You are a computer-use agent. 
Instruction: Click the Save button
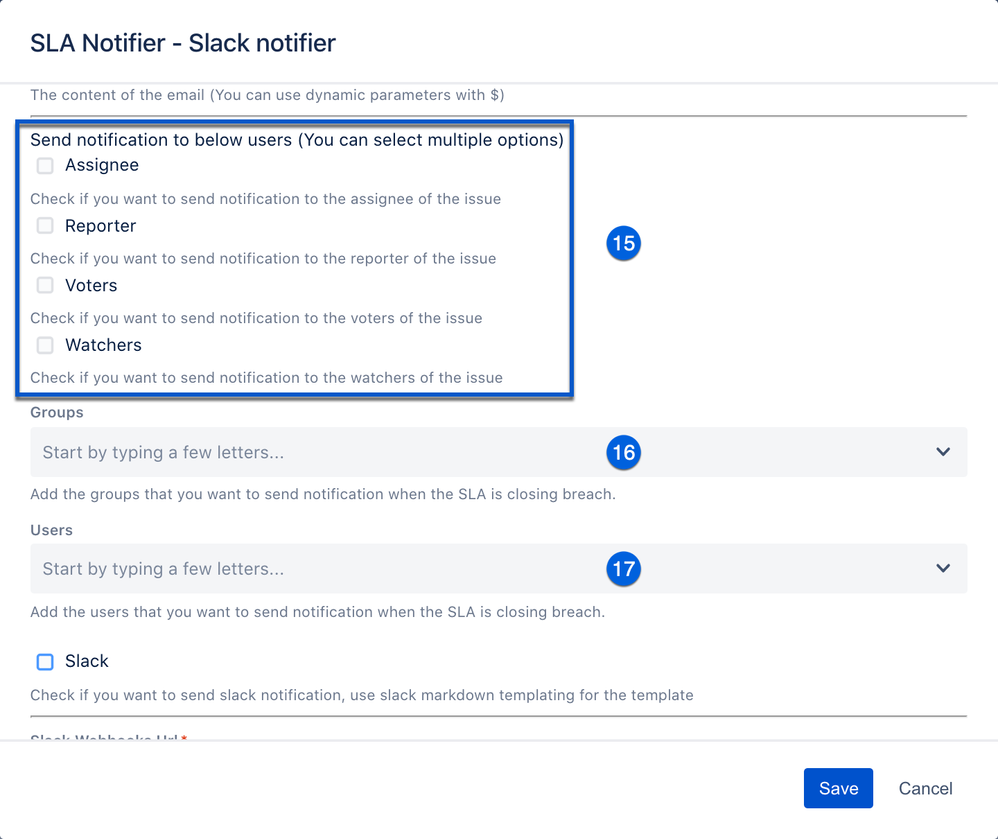pos(838,788)
